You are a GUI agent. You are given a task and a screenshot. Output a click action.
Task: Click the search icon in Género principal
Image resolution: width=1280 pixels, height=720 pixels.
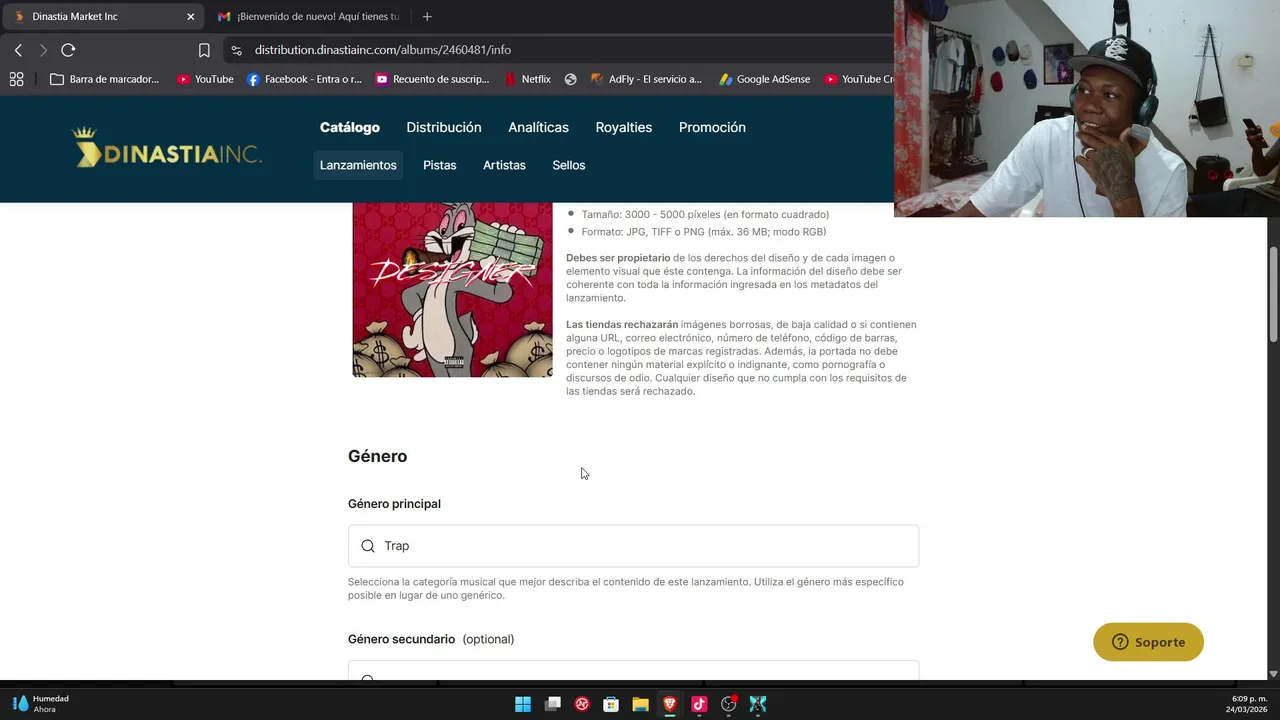[x=368, y=546]
